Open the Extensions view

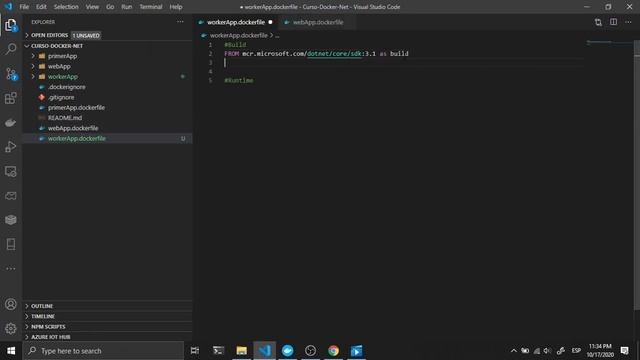point(11,98)
